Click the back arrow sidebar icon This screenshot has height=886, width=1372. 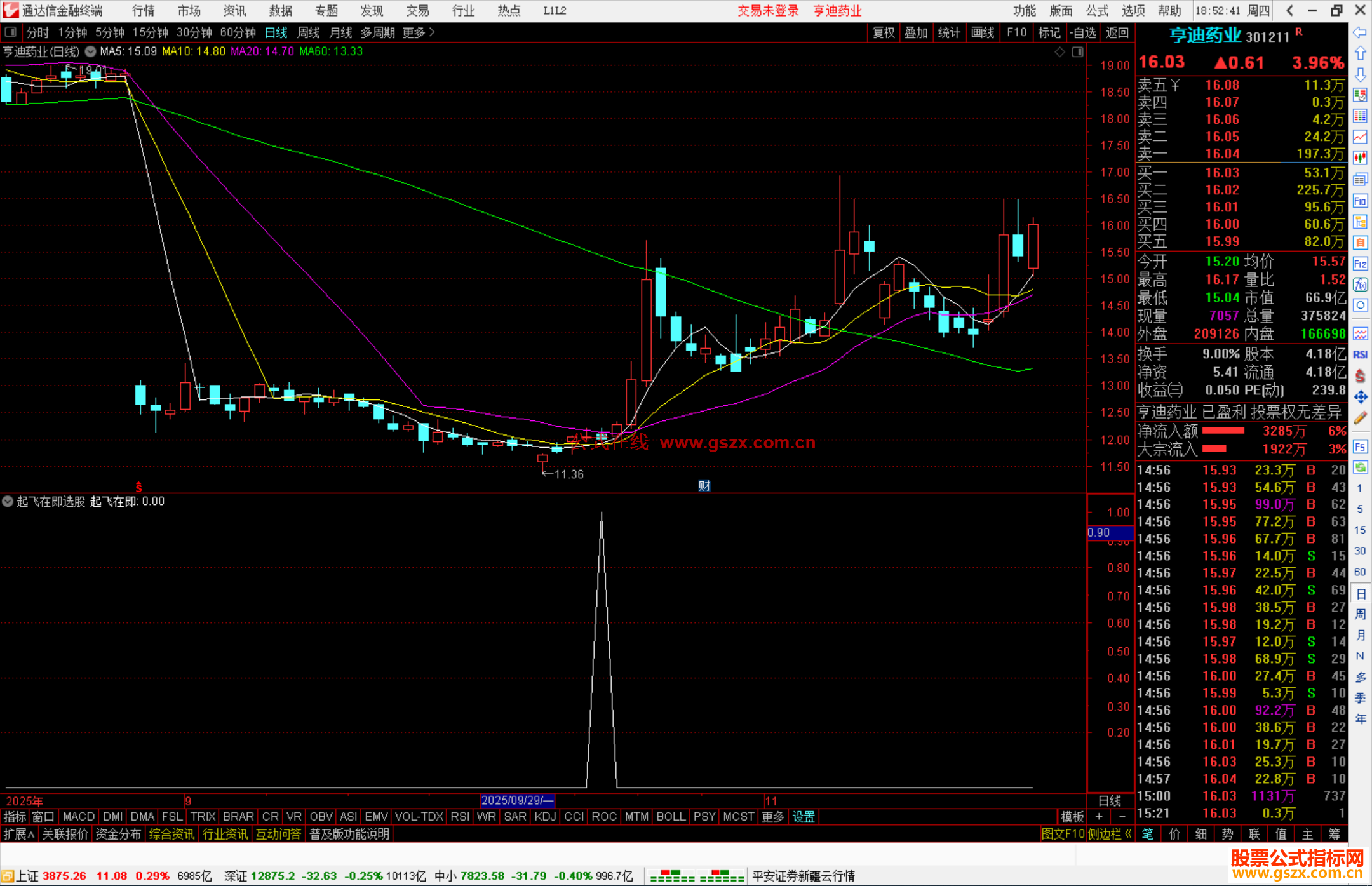1360,32
